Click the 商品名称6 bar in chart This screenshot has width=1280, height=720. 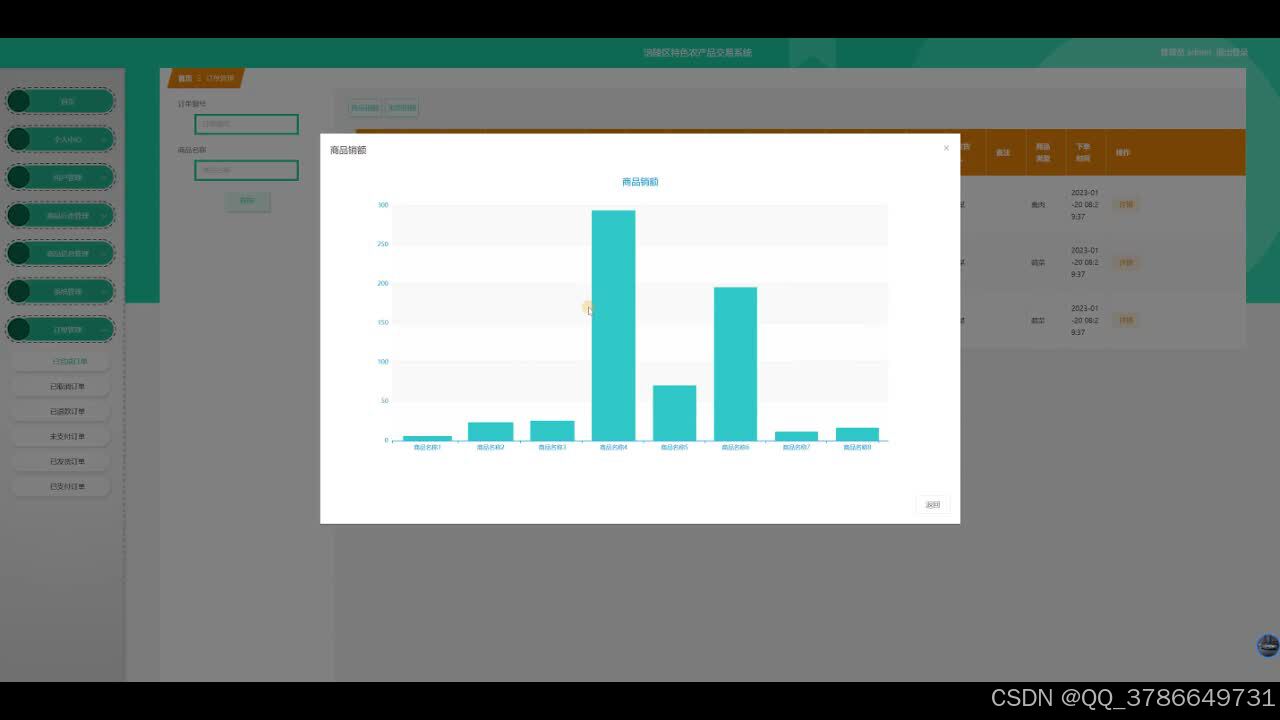pos(735,364)
